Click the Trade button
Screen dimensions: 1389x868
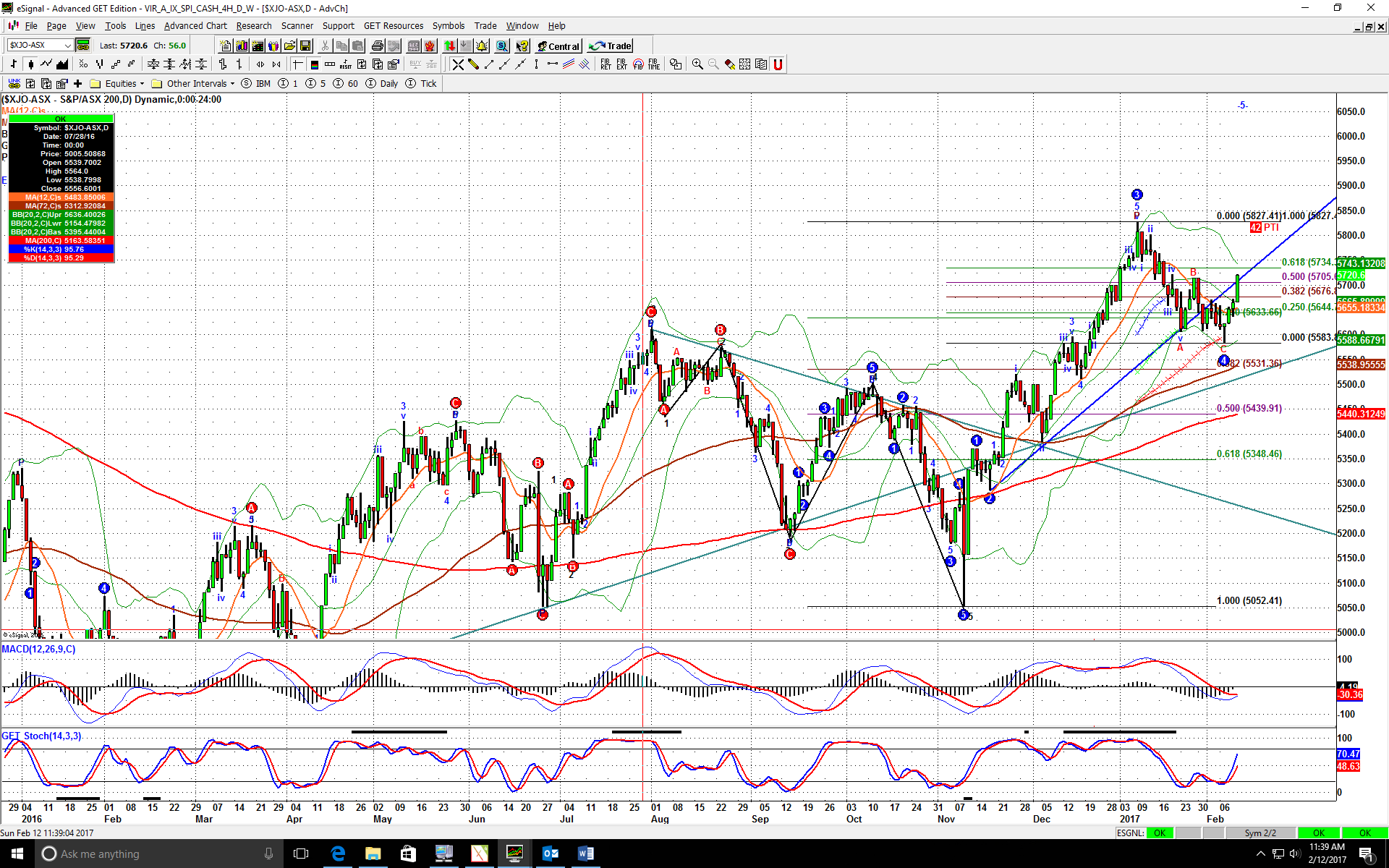pos(611,46)
